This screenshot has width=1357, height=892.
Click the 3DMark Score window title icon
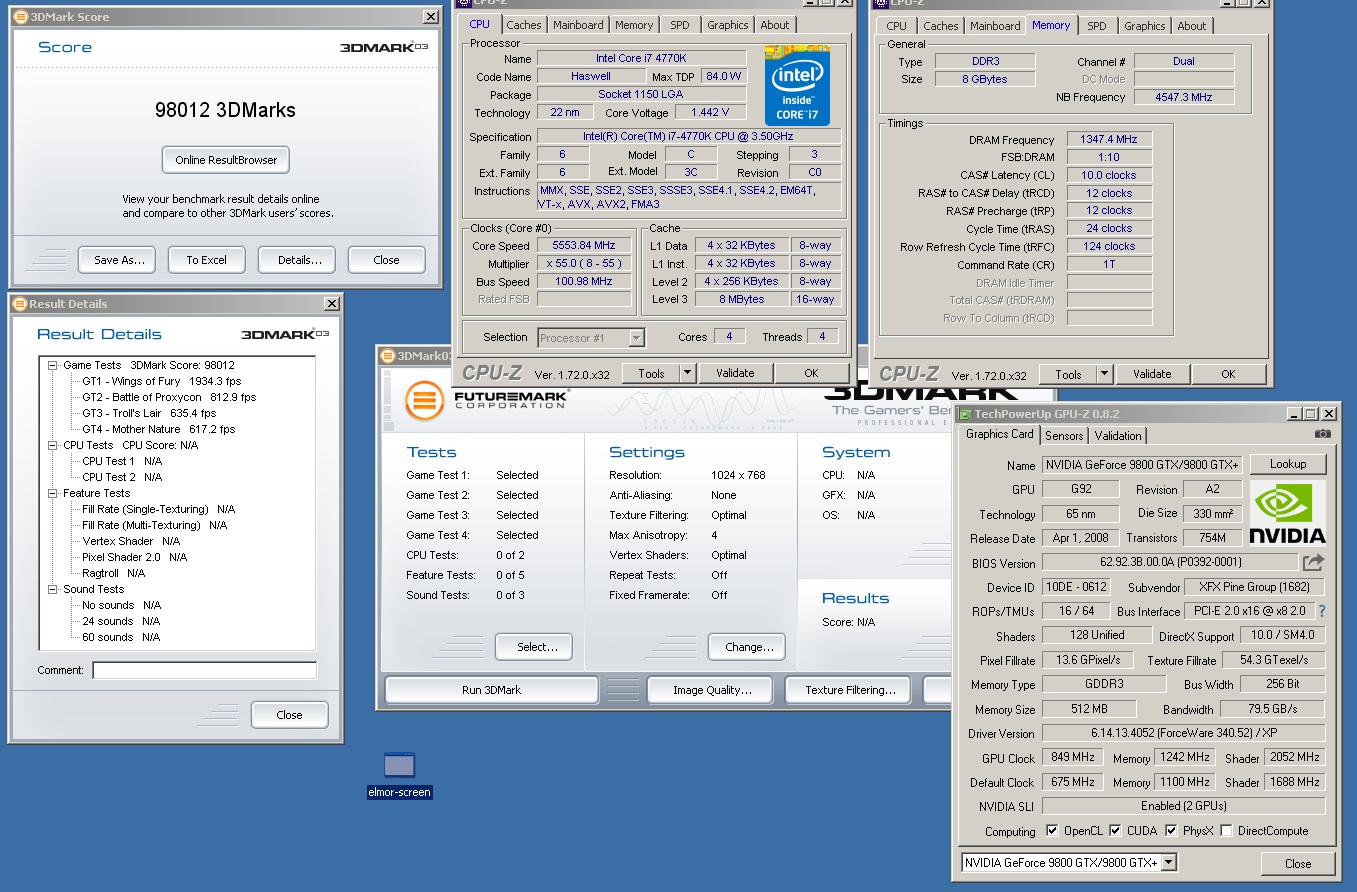coord(20,17)
